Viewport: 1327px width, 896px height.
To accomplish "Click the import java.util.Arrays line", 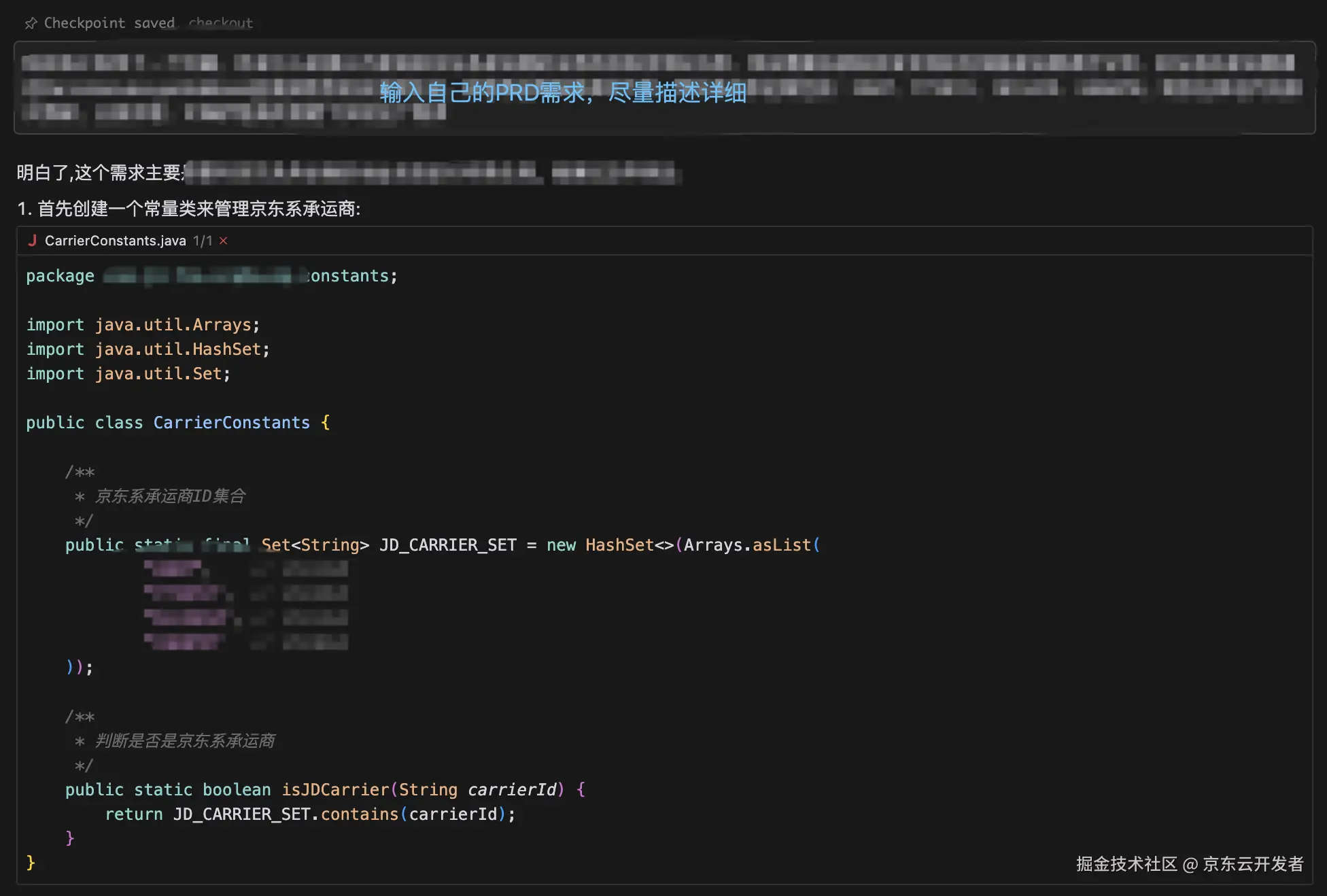I will pos(143,325).
